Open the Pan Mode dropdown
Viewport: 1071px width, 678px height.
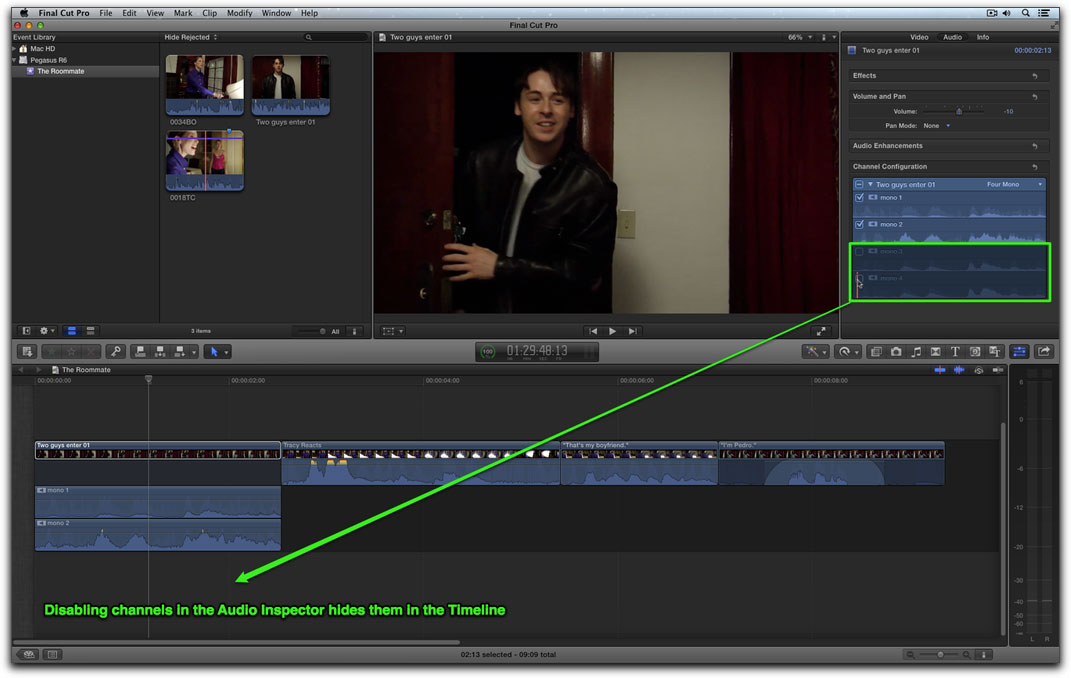click(x=937, y=126)
